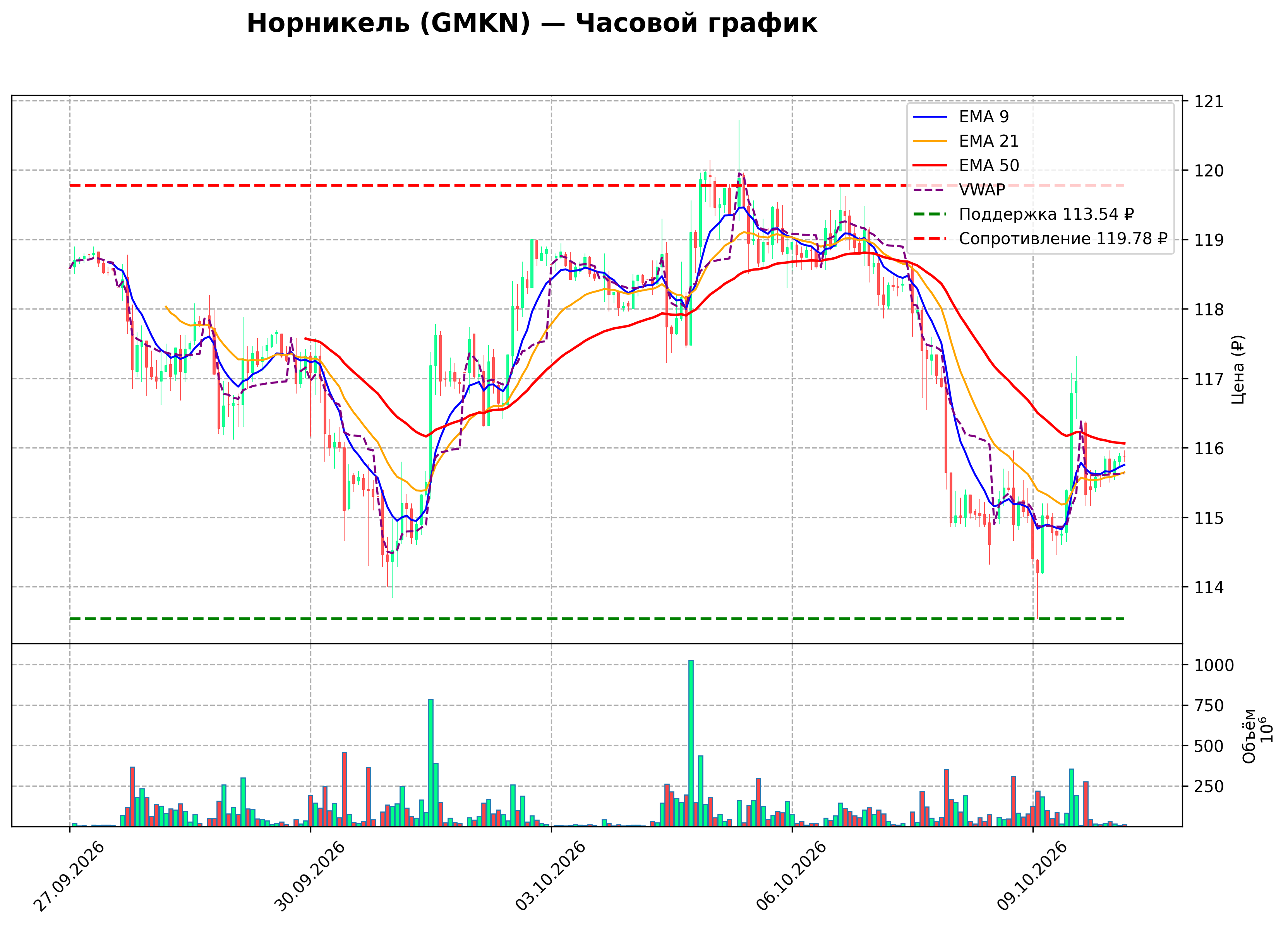The height and width of the screenshot is (926, 1288).
Task: Click the price axis value 117
Action: [x=1209, y=379]
